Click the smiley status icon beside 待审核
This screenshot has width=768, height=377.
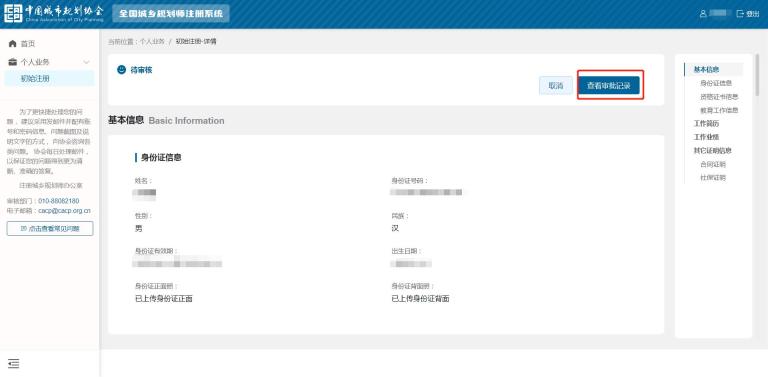[121, 70]
